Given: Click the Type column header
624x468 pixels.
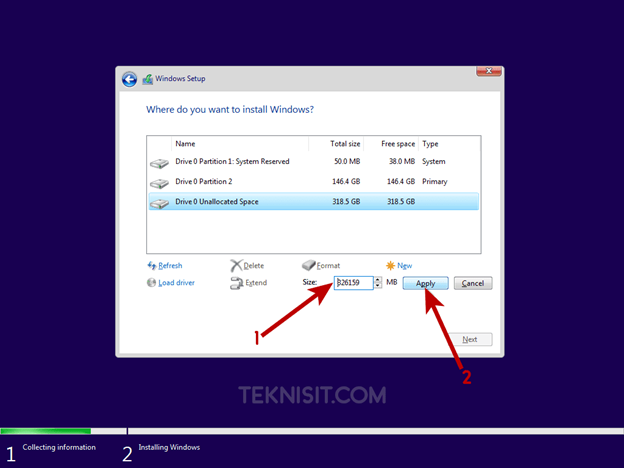Looking at the screenshot, I should pyautogui.click(x=449, y=144).
